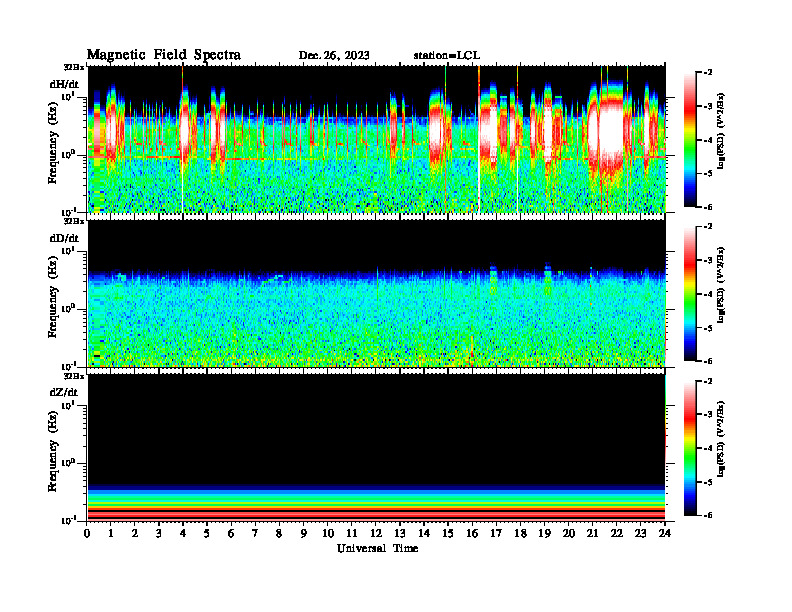Click the hour "19" tick label on time axis
792x612 pixels.
tap(544, 534)
